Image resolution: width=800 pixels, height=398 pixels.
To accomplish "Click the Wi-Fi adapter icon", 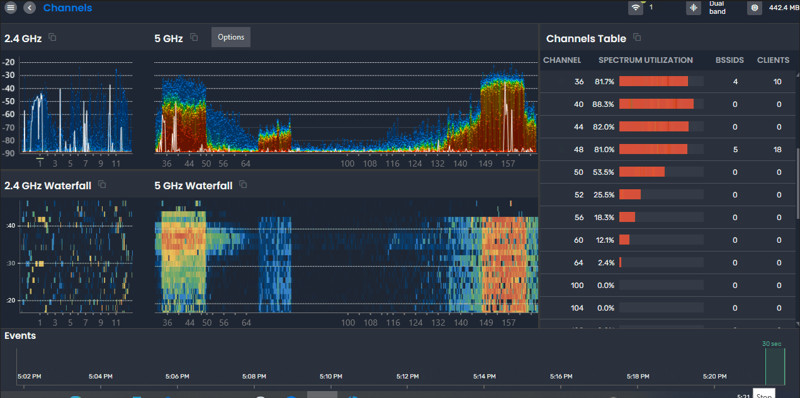I will point(635,8).
